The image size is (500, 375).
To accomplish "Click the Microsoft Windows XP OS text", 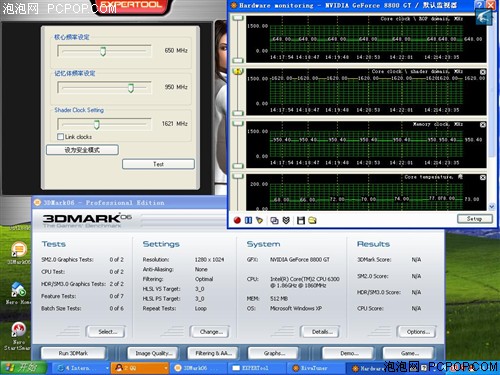I will 296,308.
